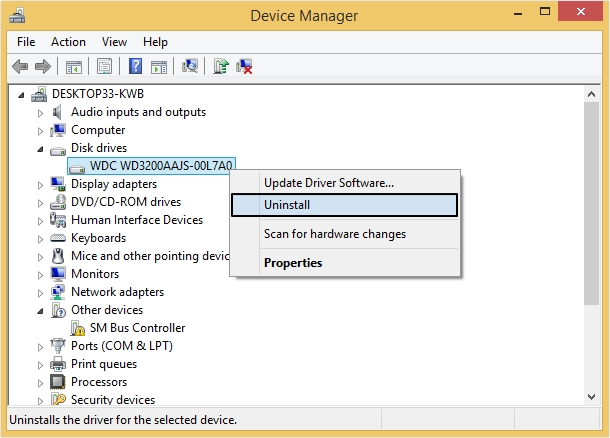Click the SM Bus Controller warning icon
This screenshot has height=438, width=610.
pyautogui.click(x=77, y=328)
